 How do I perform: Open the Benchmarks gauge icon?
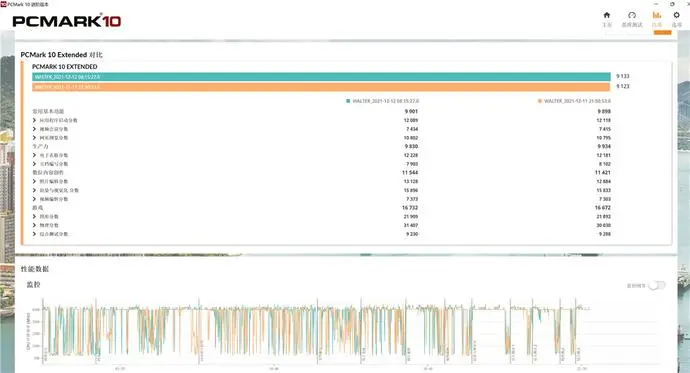[632, 15]
